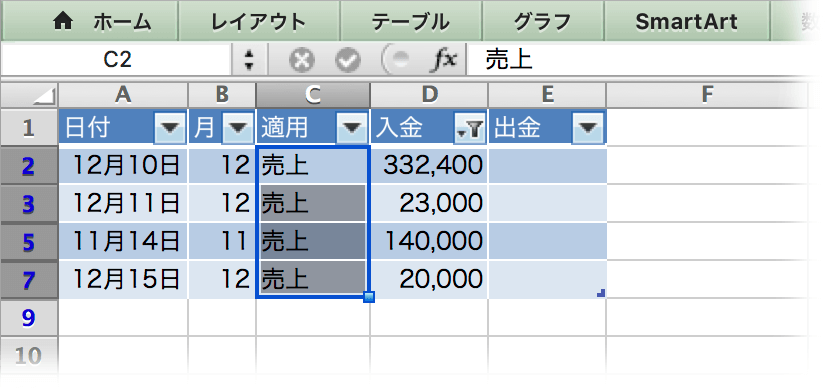Go to the SmartArt tab

[687, 22]
